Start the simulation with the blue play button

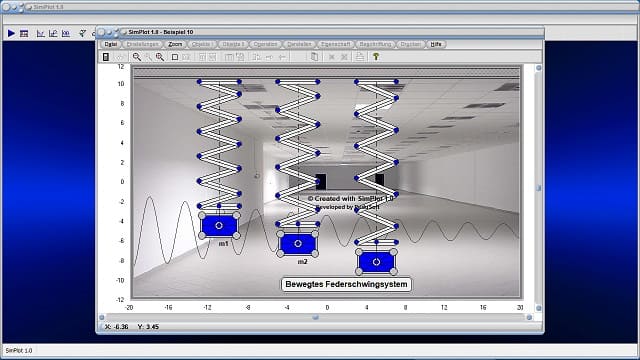pyautogui.click(x=11, y=33)
